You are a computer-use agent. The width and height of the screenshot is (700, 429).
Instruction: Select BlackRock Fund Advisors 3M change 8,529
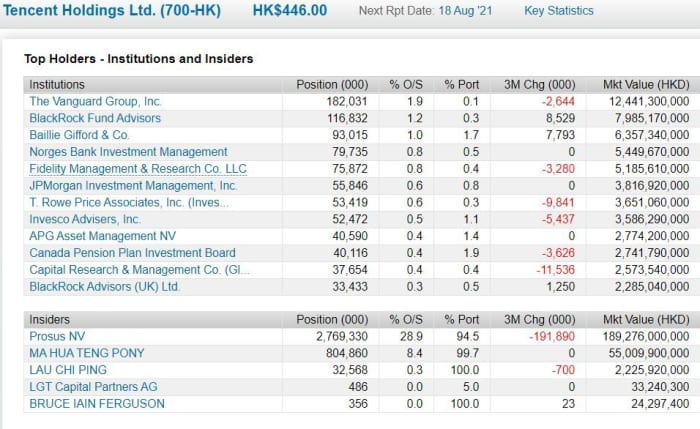(560, 118)
